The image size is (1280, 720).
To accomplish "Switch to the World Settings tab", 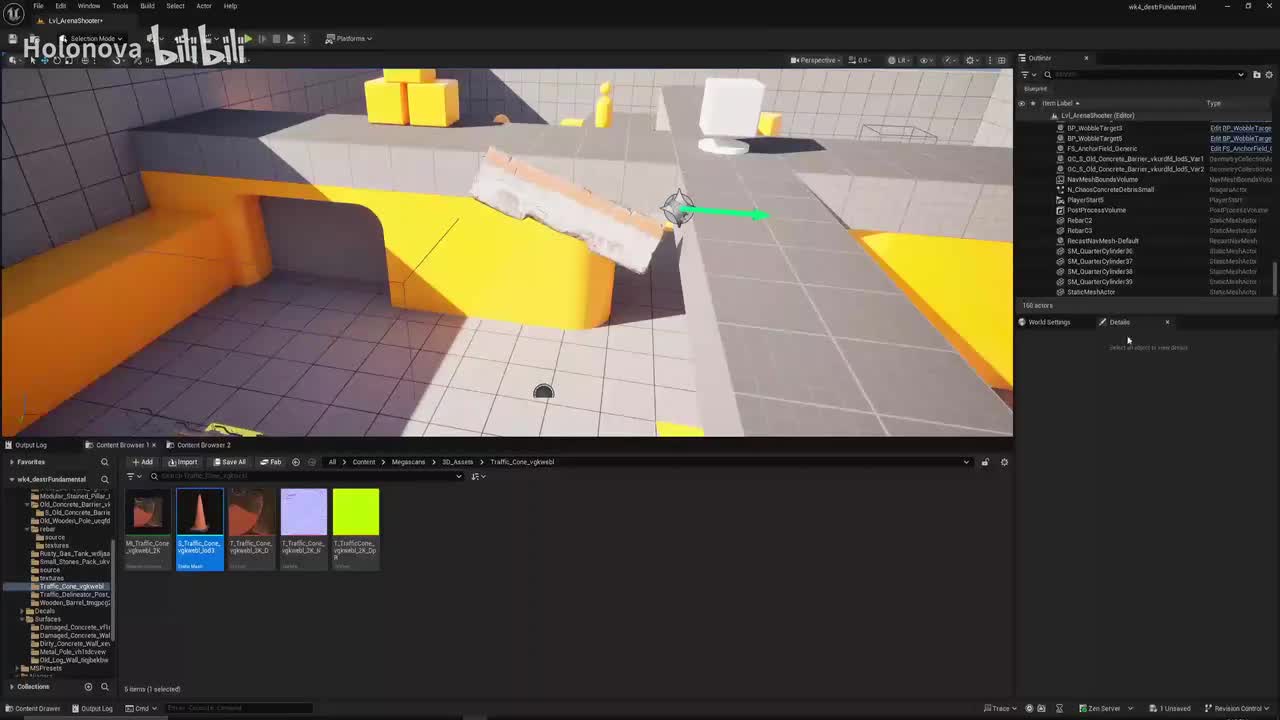I will pyautogui.click(x=1044, y=322).
